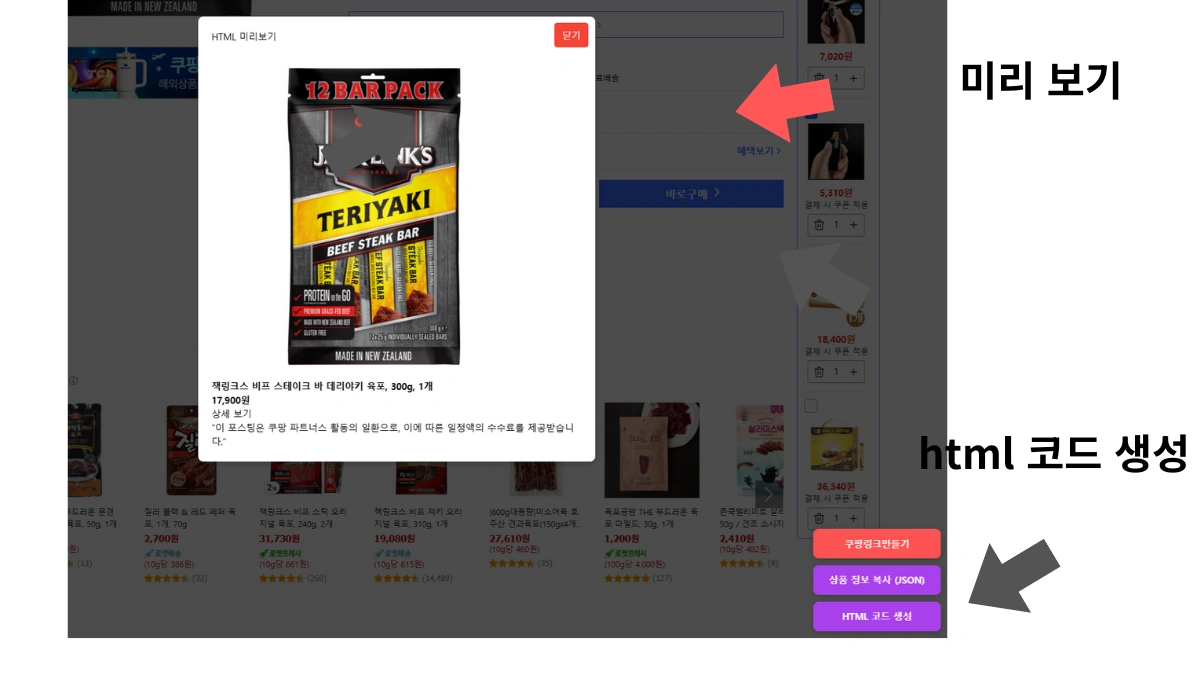Click the 상품 정보 복사 (JSON) button
This screenshot has width=1200, height=675.
tap(877, 580)
